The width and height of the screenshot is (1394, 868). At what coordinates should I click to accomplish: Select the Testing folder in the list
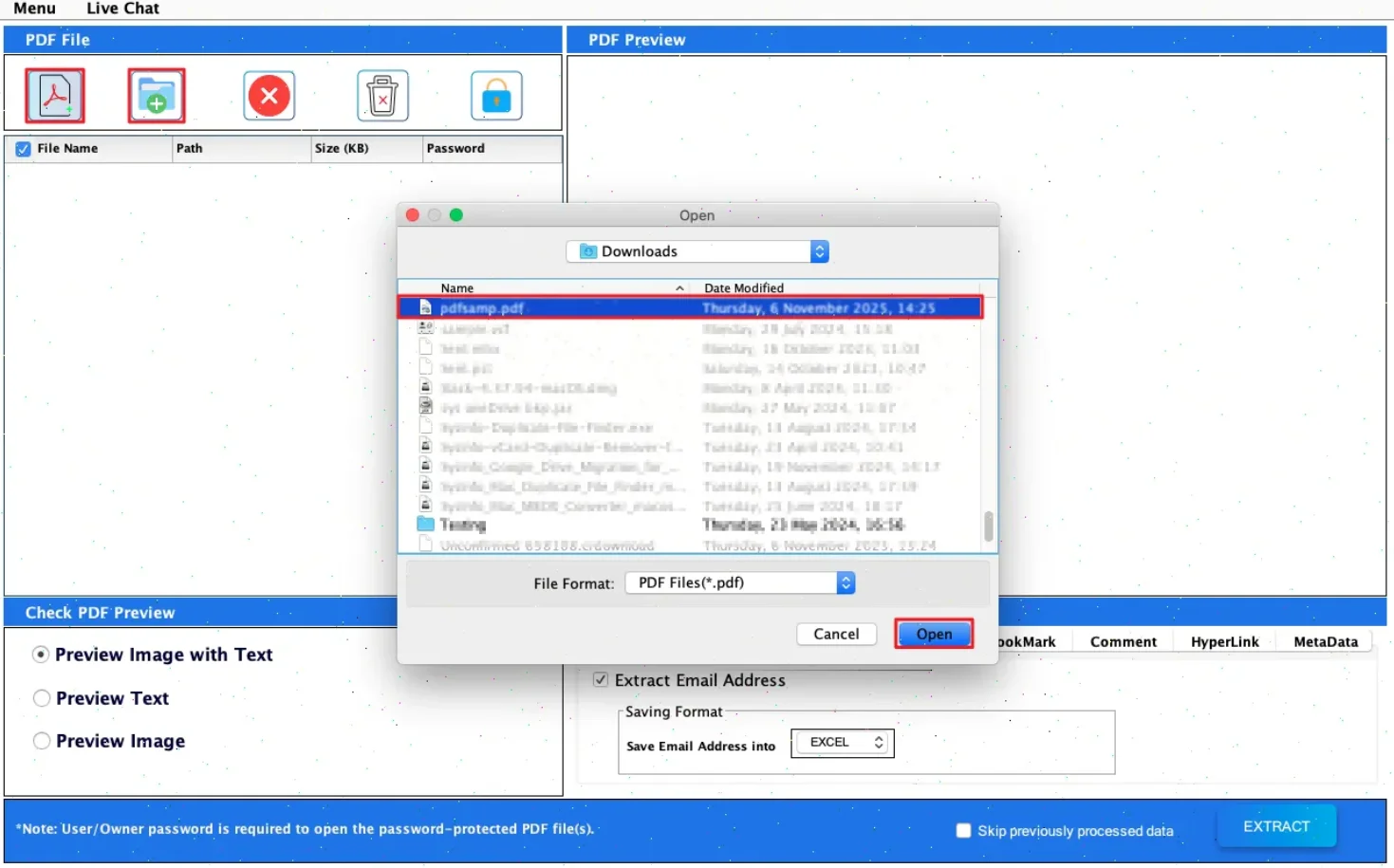pos(690,525)
